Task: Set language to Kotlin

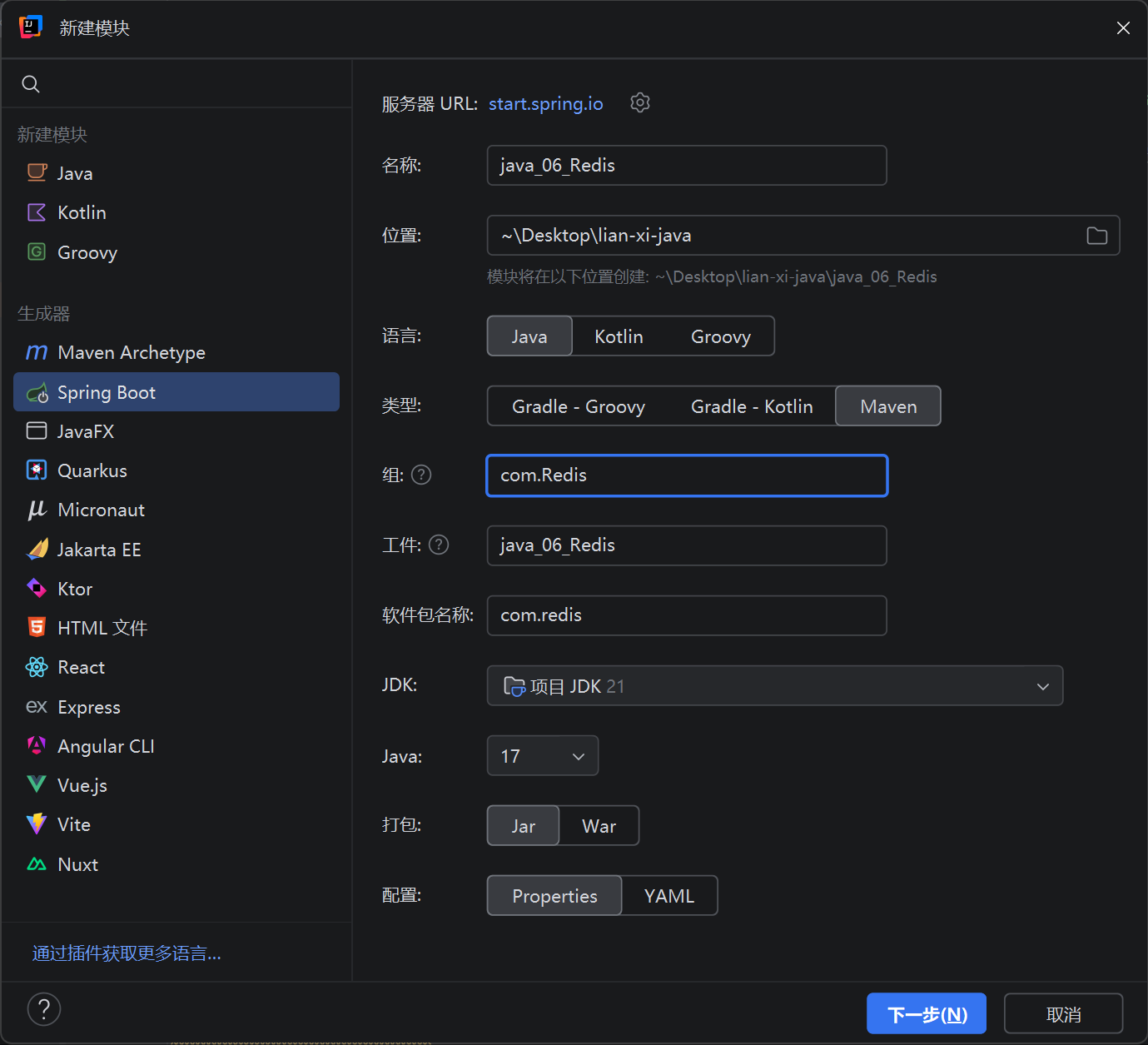Action: 619,336
